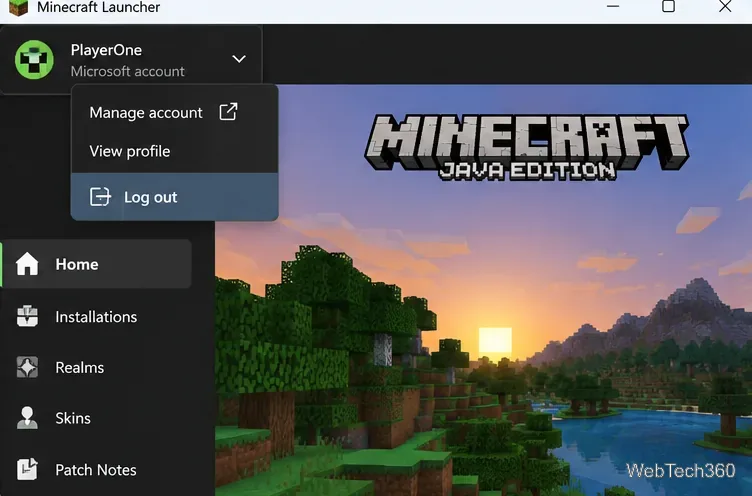This screenshot has width=752, height=496.
Task: Open the Realms section
Action: pyautogui.click(x=96, y=367)
